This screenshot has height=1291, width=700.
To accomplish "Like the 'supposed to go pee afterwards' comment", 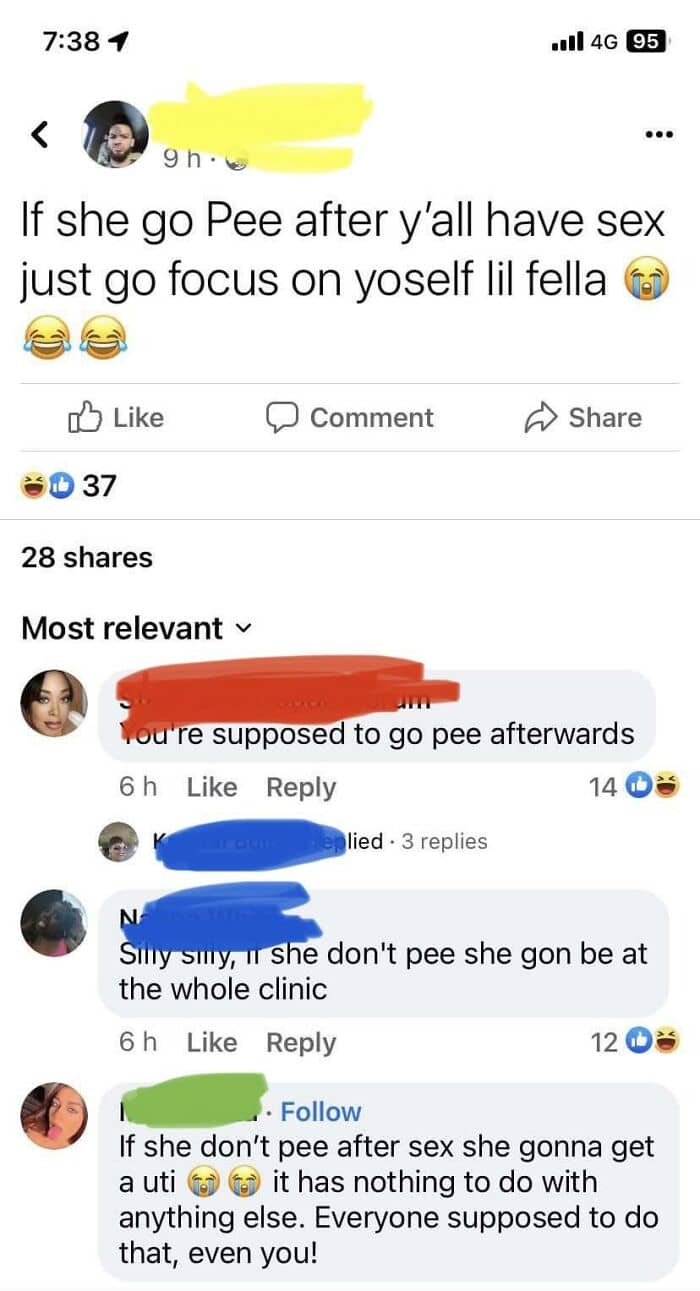I will (x=212, y=787).
